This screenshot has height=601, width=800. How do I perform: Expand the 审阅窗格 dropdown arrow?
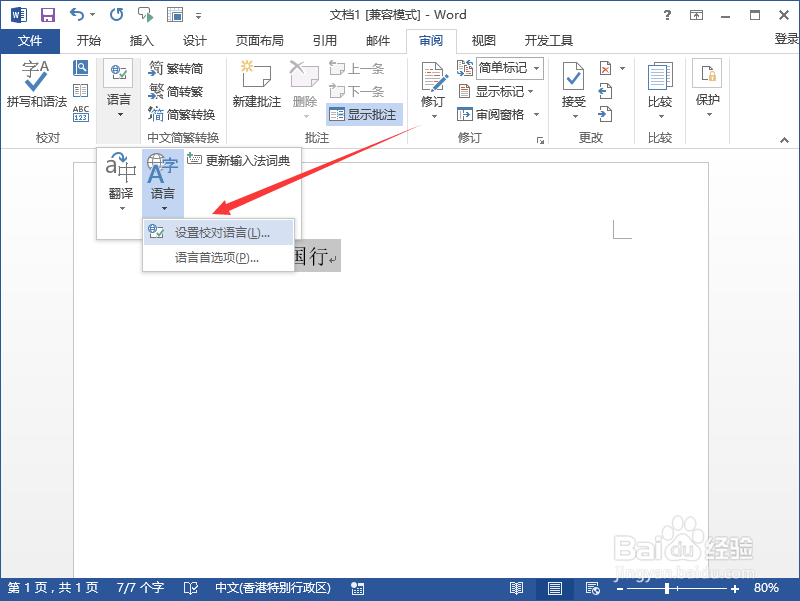pos(534,114)
